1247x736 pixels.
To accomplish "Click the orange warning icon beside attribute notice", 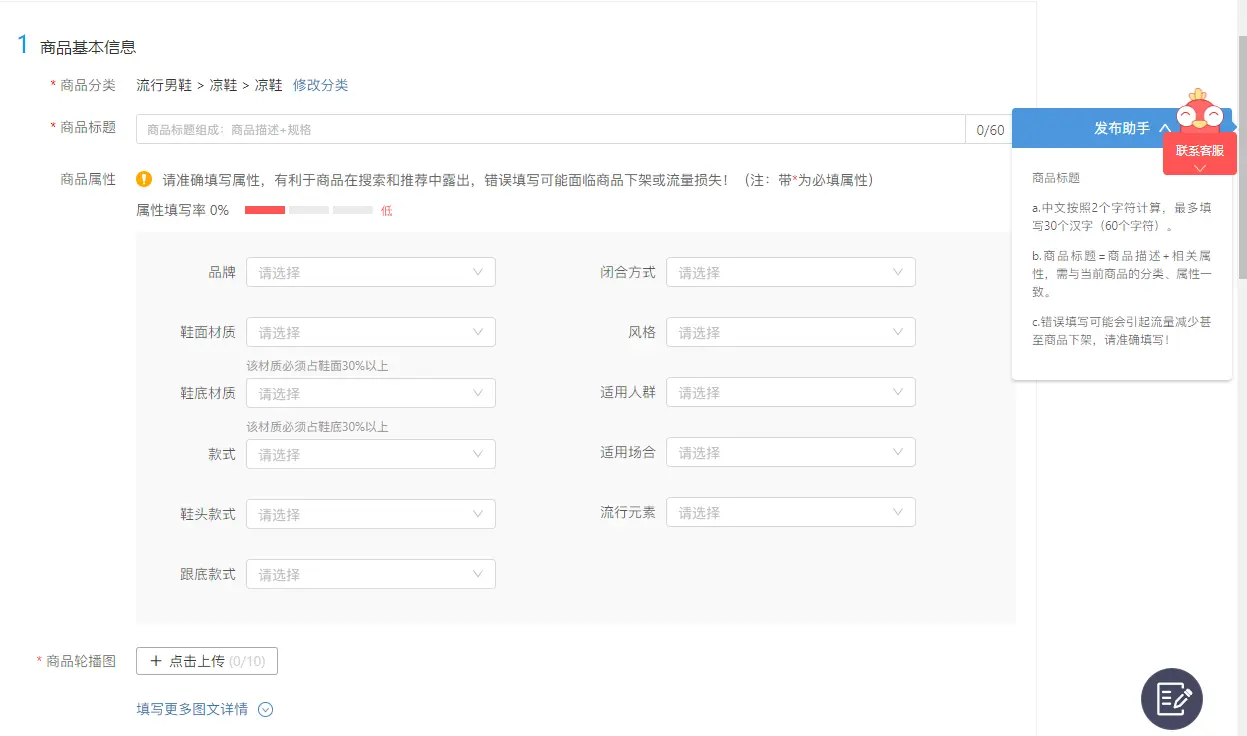I will (144, 180).
